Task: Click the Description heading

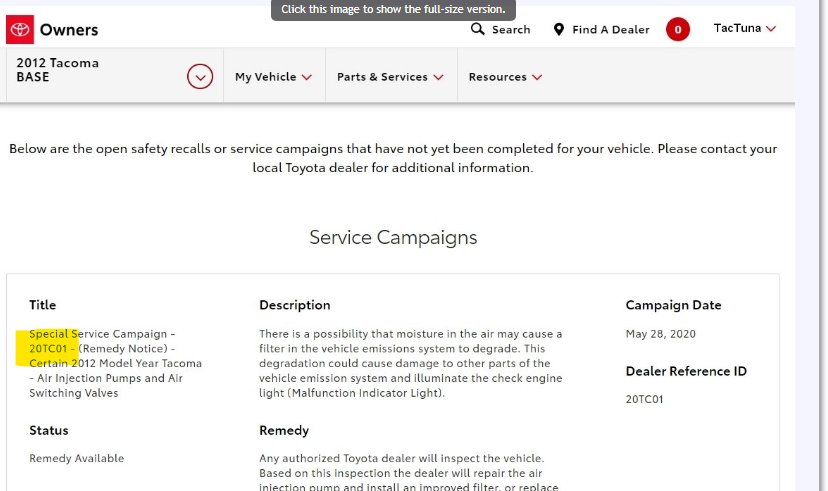Action: point(295,305)
